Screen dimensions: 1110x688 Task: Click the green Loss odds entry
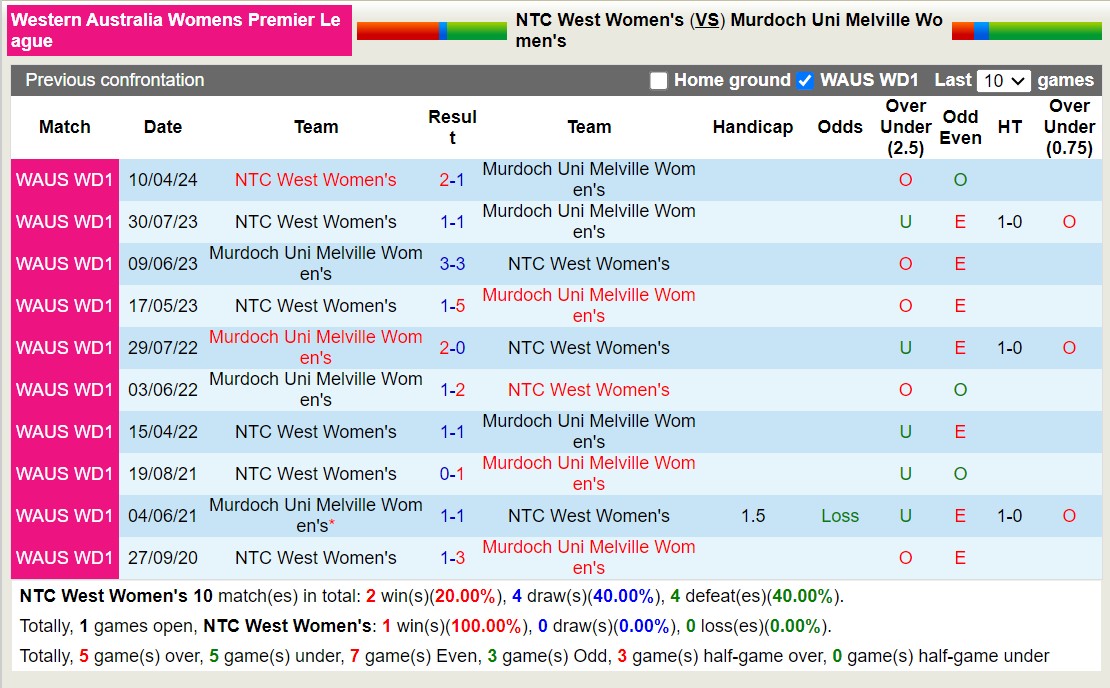(x=840, y=515)
